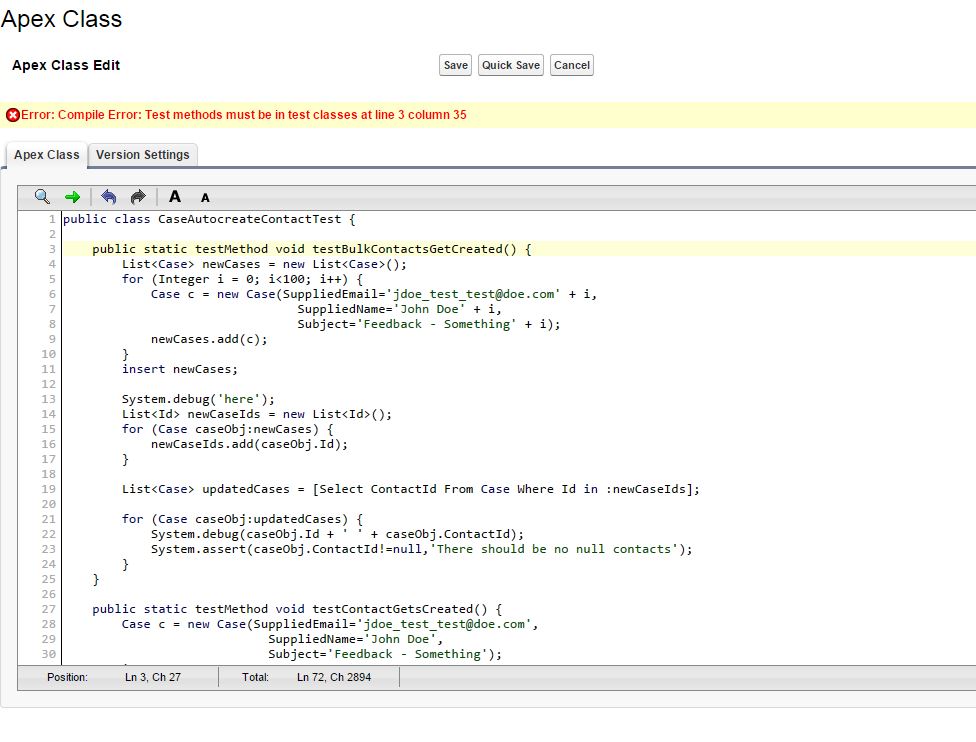976x742 pixels.
Task: Decrease editor font size with small A
Action: 205,198
